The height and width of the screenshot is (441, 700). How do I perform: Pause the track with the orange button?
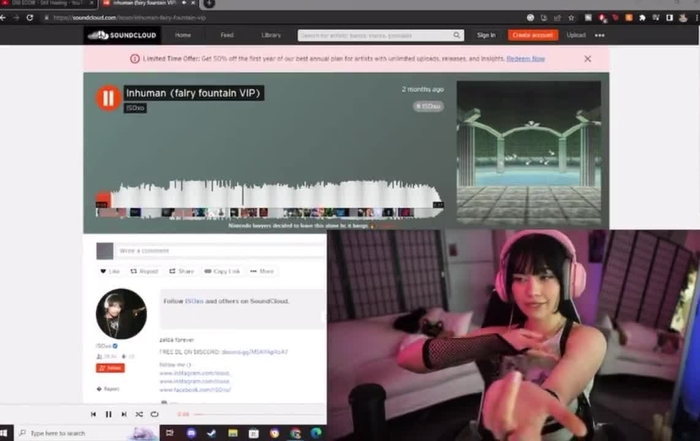(108, 98)
